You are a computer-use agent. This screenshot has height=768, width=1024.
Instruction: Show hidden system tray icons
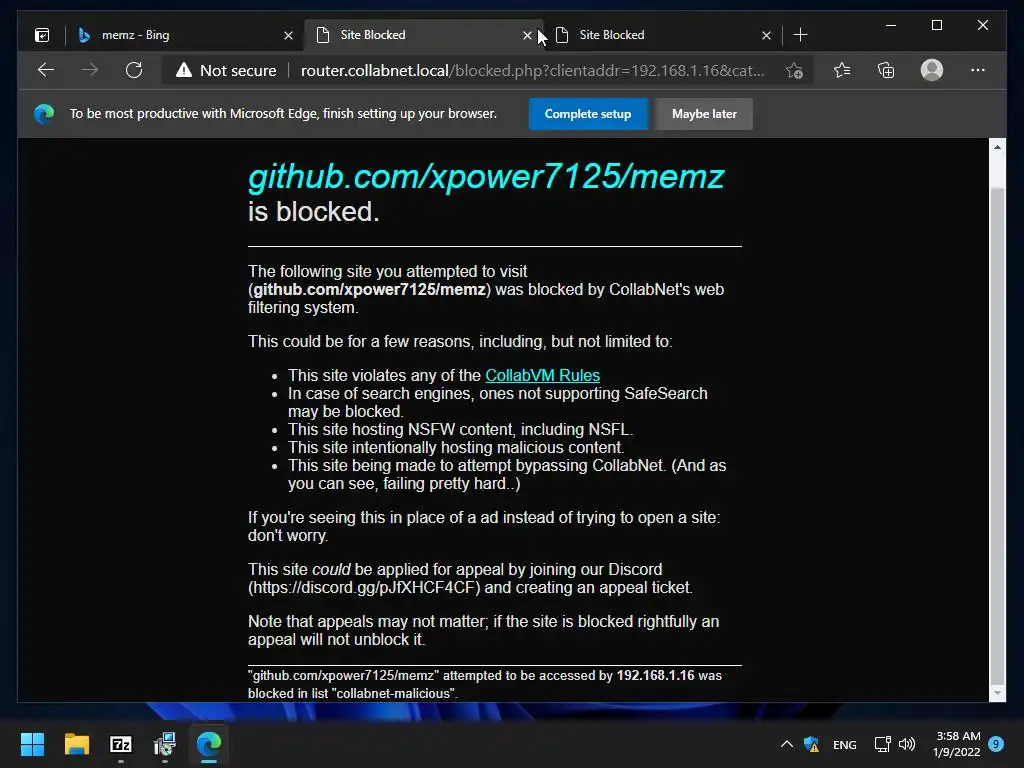point(787,744)
